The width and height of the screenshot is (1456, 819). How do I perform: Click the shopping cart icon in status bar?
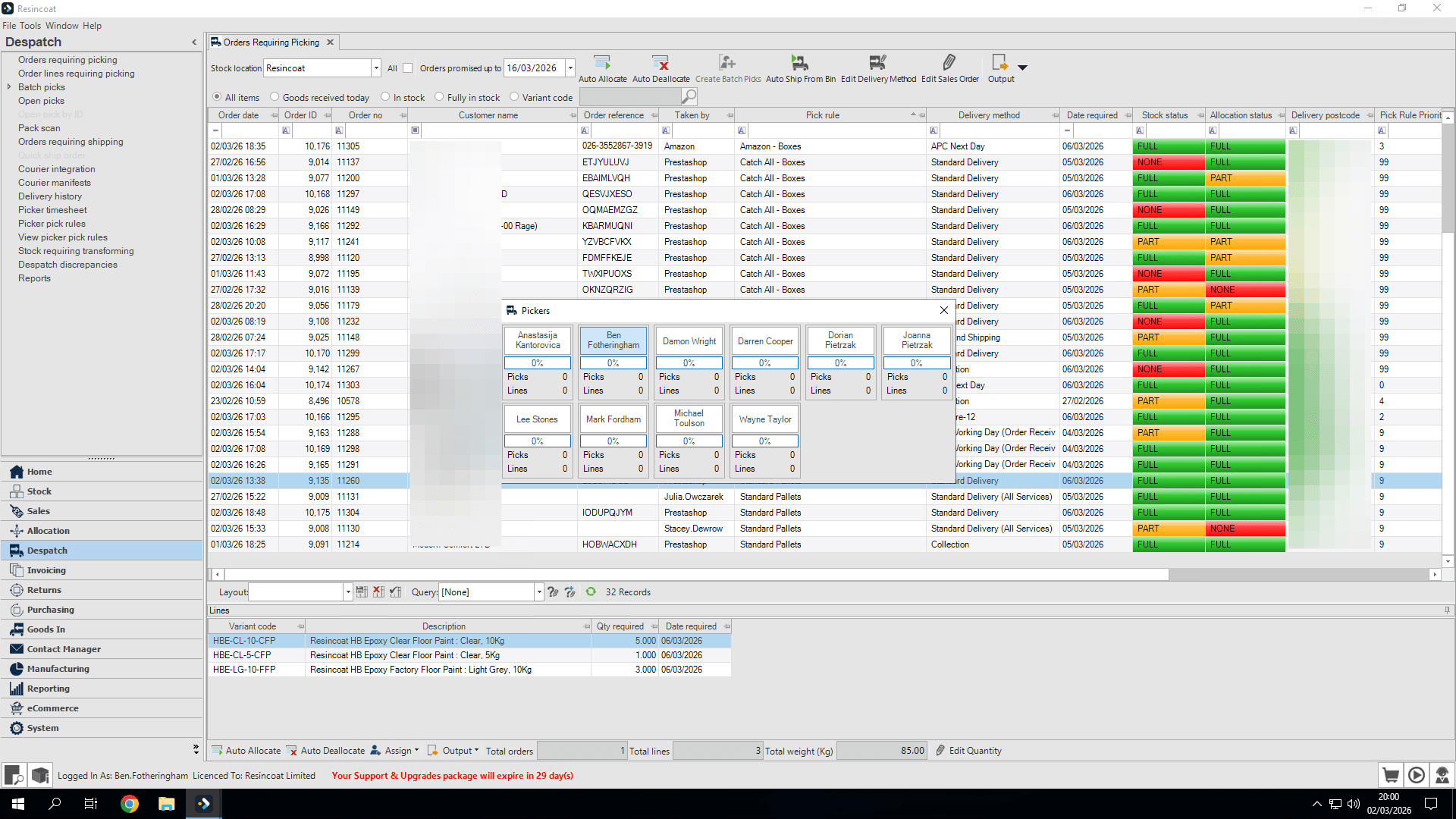coord(1391,775)
